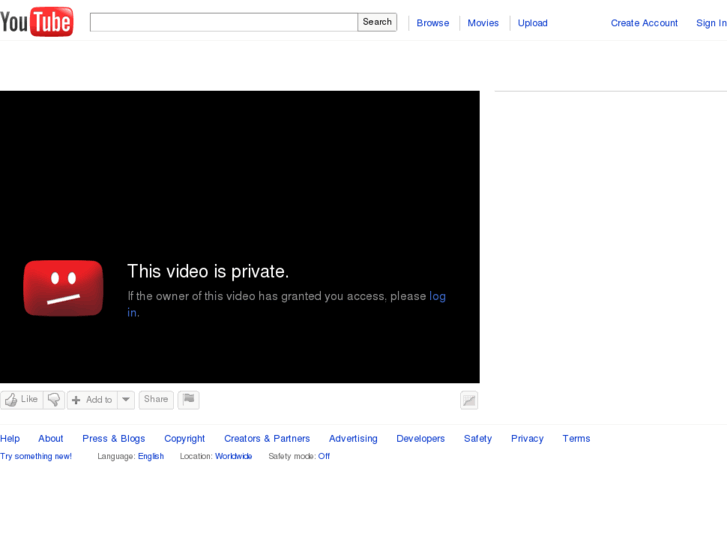Change the Location Worldwide setting
The height and width of the screenshot is (545, 727).
pyautogui.click(x=233, y=456)
